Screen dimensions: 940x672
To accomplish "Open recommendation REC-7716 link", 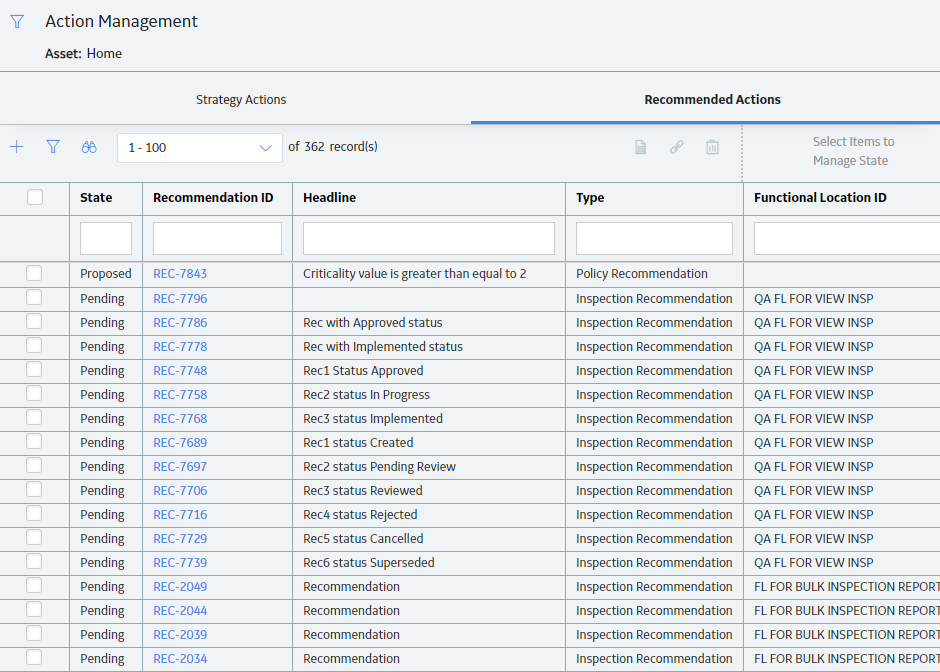I will coord(180,514).
